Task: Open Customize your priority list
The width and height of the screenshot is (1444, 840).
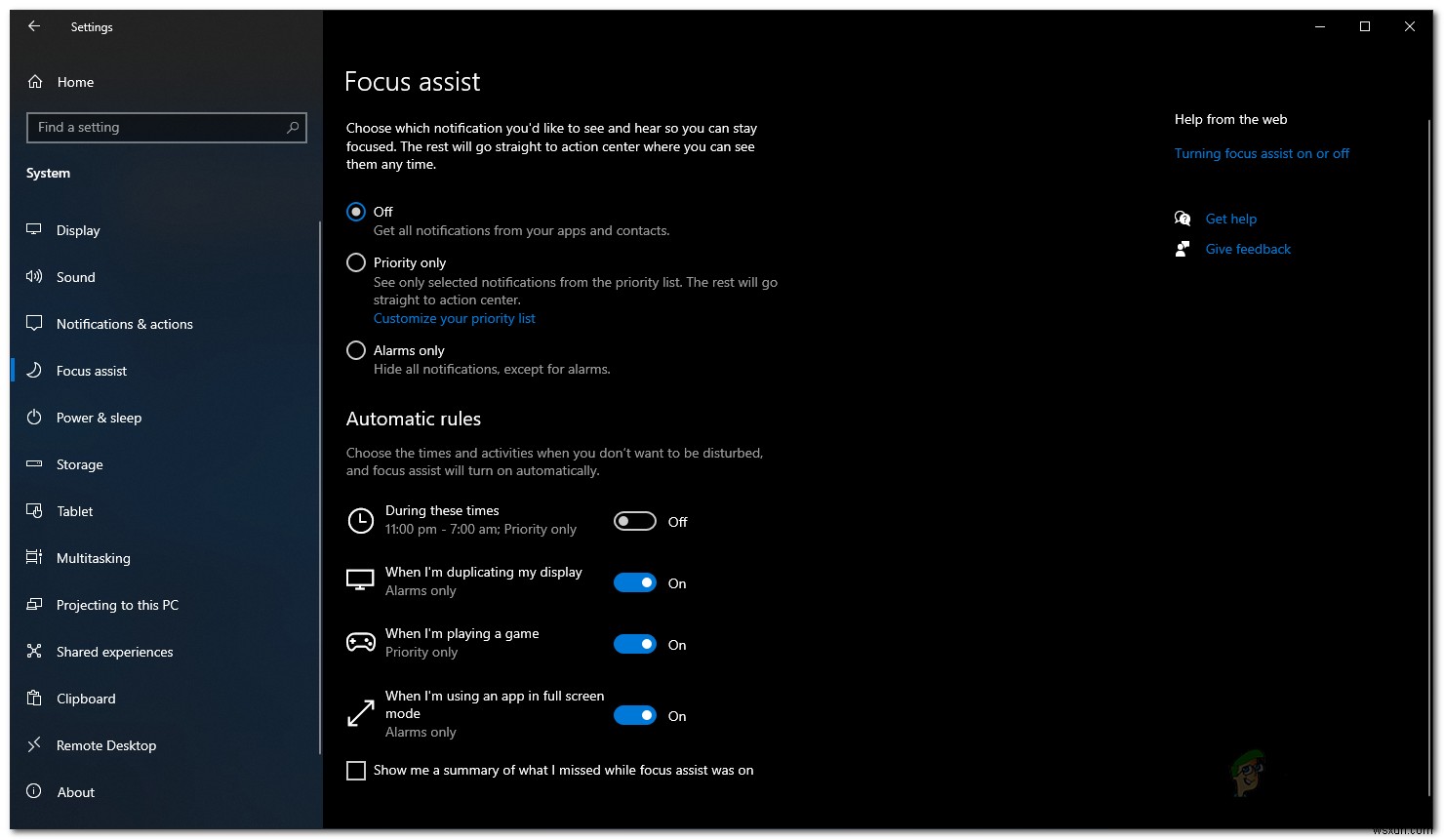Action: [x=454, y=318]
